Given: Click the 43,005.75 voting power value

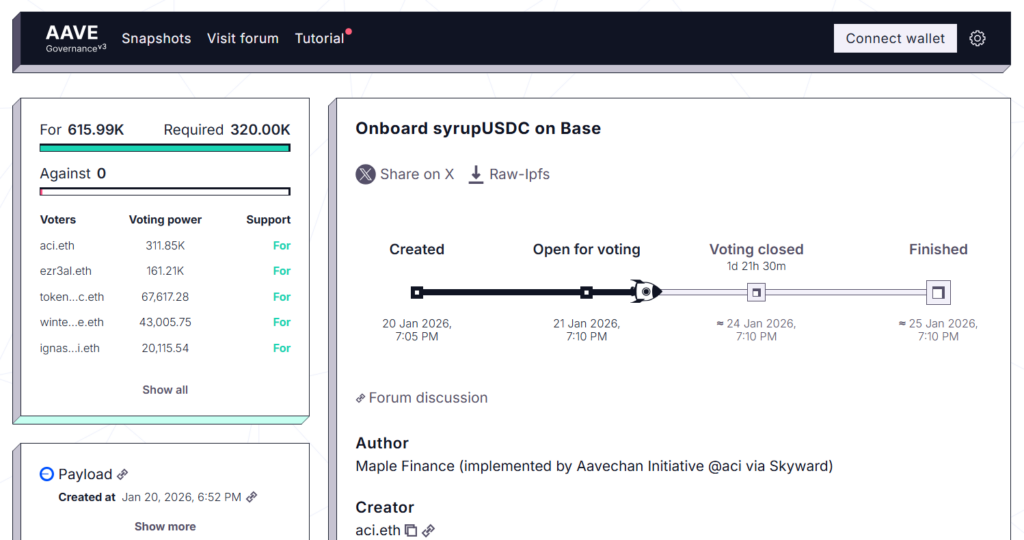Looking at the screenshot, I should pyautogui.click(x=165, y=322).
